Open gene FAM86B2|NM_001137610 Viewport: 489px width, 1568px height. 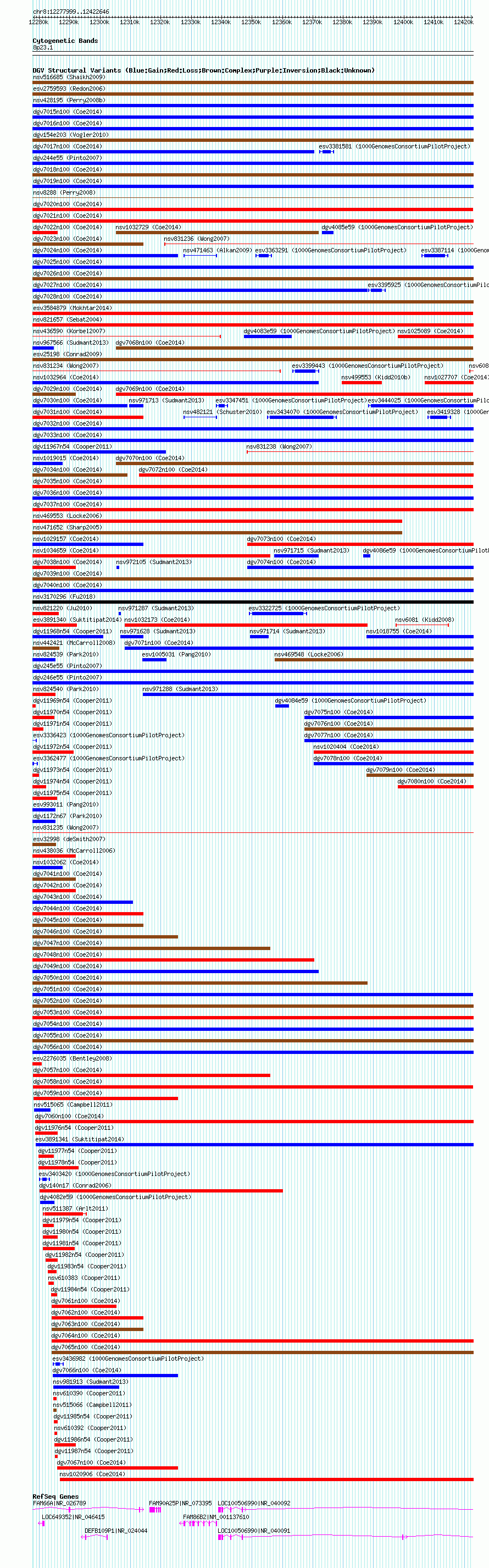tap(216, 1517)
